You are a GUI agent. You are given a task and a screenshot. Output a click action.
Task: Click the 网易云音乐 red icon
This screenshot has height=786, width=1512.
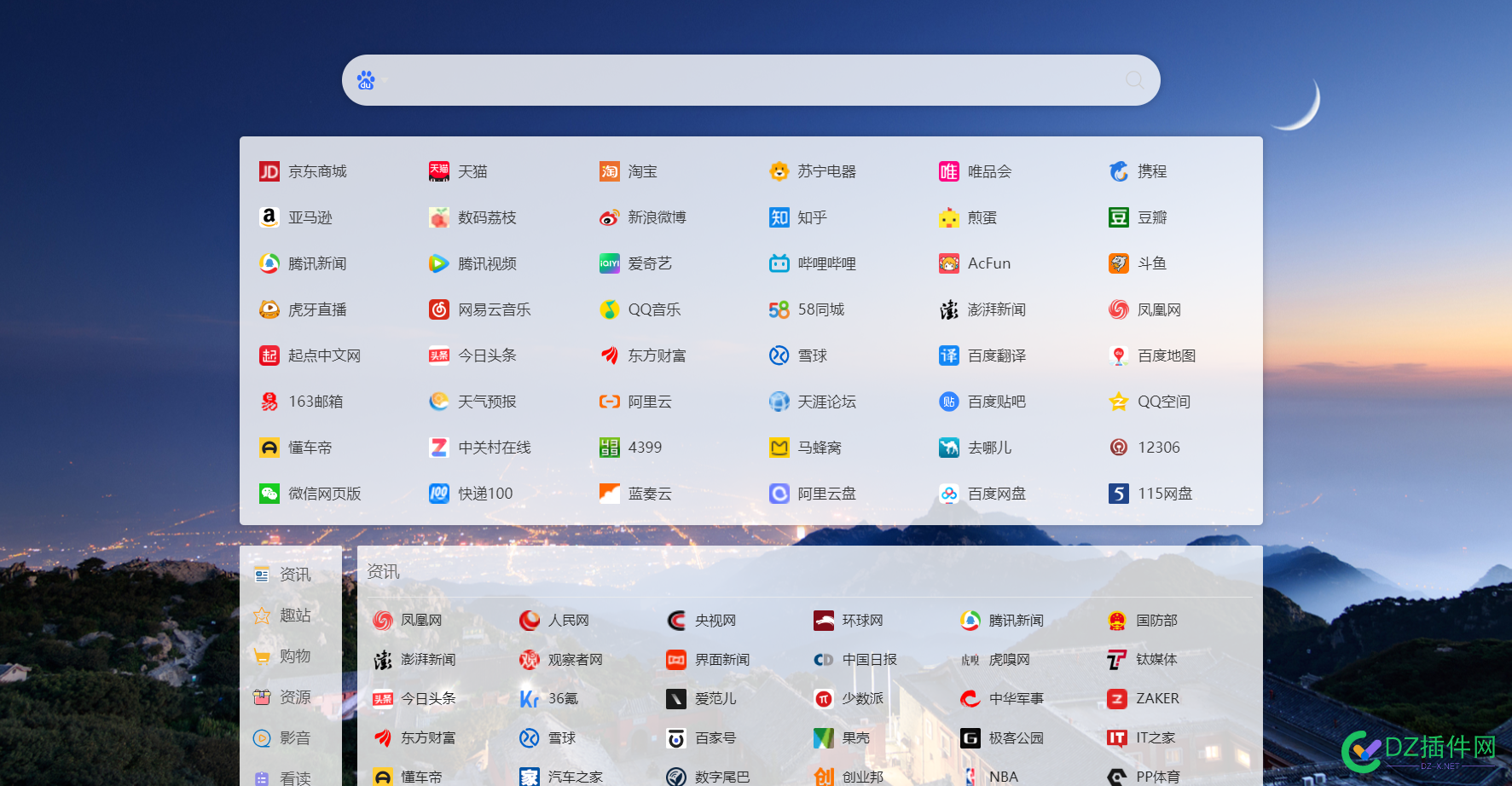(439, 309)
